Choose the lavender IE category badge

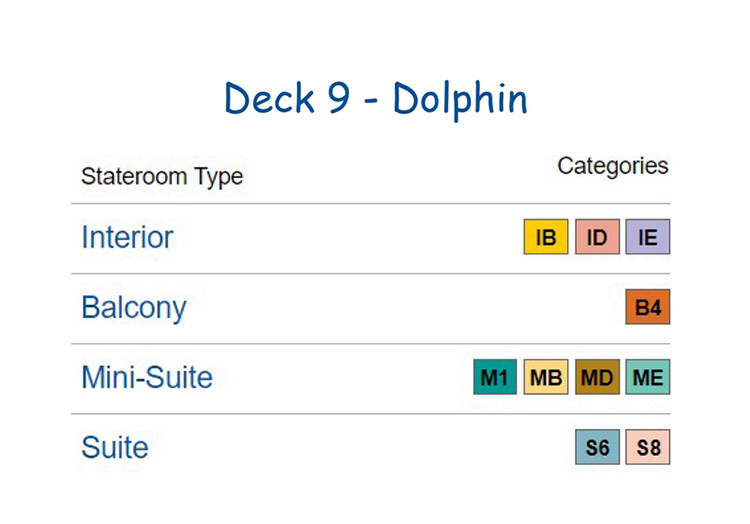click(648, 237)
